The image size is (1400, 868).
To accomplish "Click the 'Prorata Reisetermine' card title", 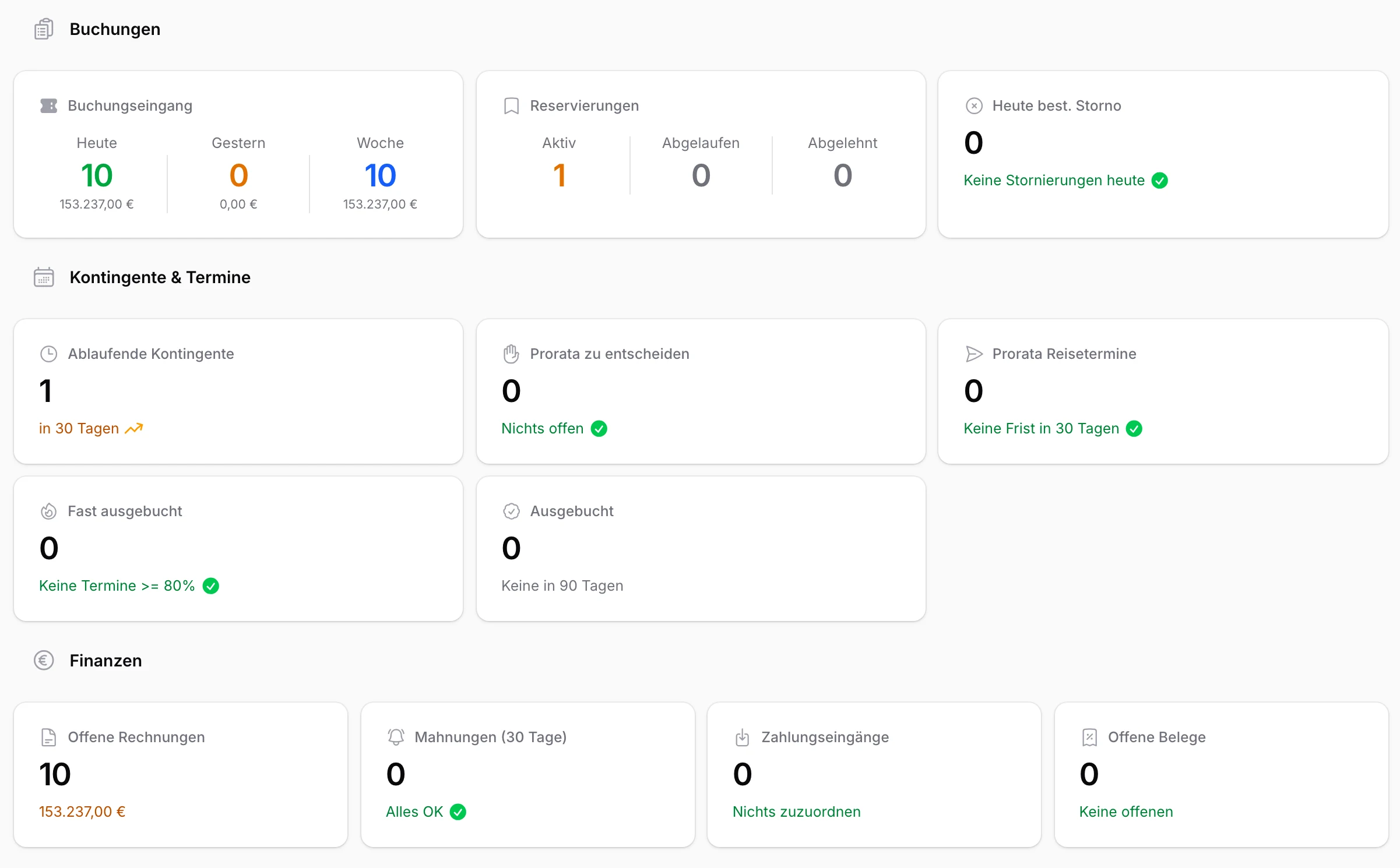I will click(1064, 354).
